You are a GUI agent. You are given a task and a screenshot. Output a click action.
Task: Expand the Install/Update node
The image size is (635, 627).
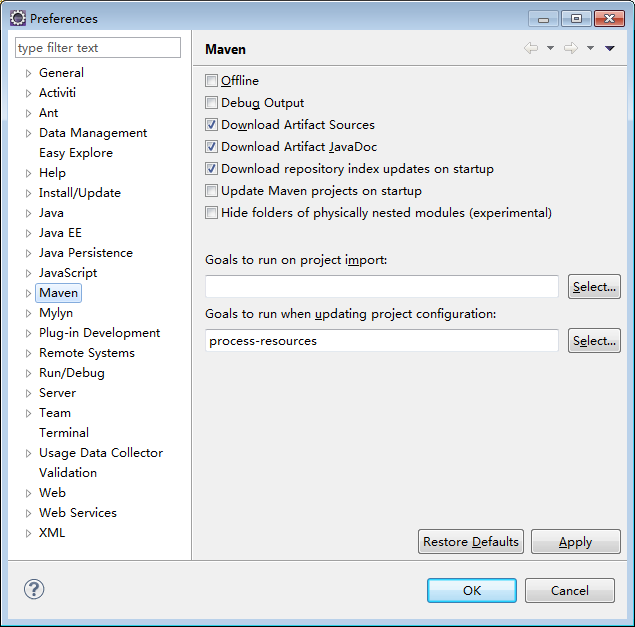(x=28, y=193)
